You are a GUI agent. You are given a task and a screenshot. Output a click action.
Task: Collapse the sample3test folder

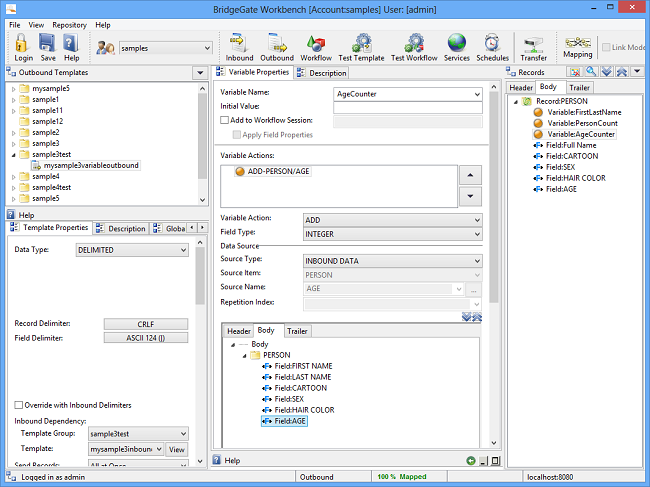click(x=13, y=155)
